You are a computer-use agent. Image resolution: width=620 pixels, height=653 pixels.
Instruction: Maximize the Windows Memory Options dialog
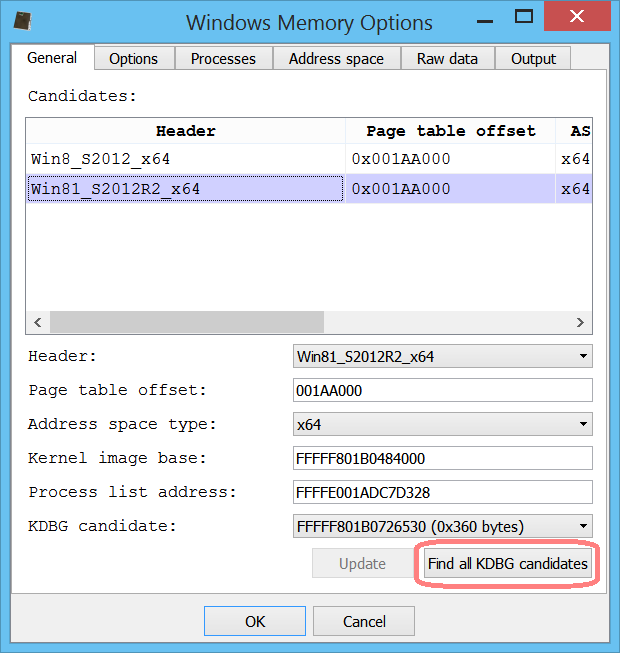524,17
